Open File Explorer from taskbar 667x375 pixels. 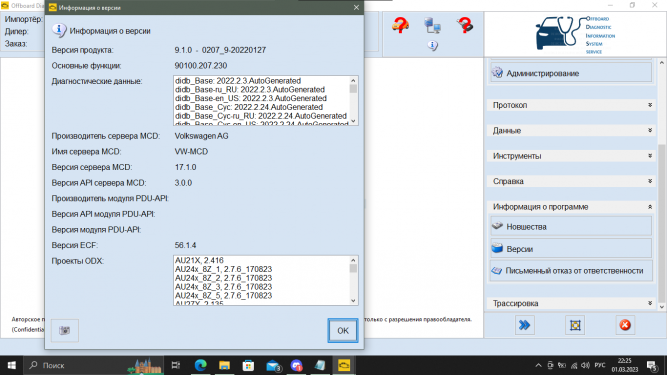coord(224,365)
